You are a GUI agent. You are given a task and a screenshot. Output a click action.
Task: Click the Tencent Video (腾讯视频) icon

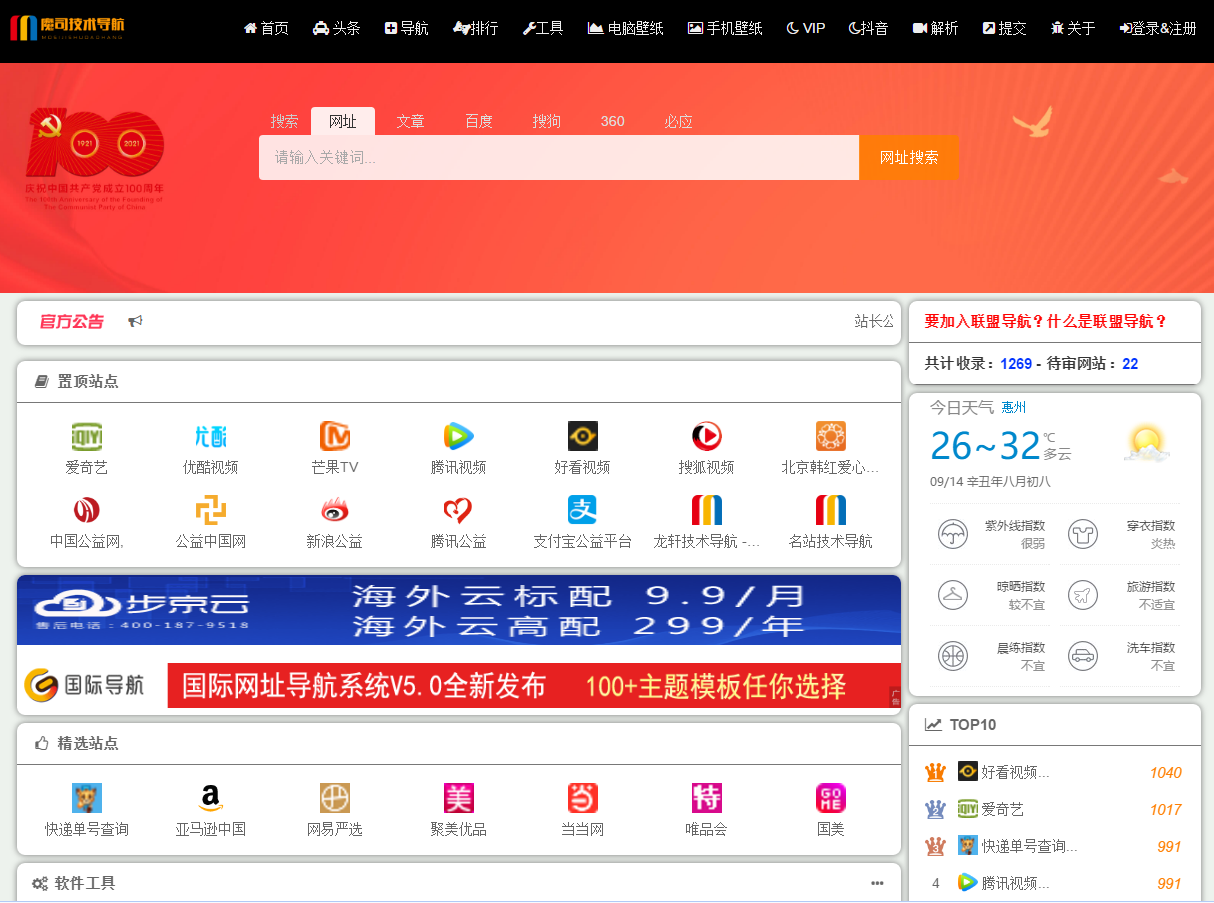coord(458,437)
